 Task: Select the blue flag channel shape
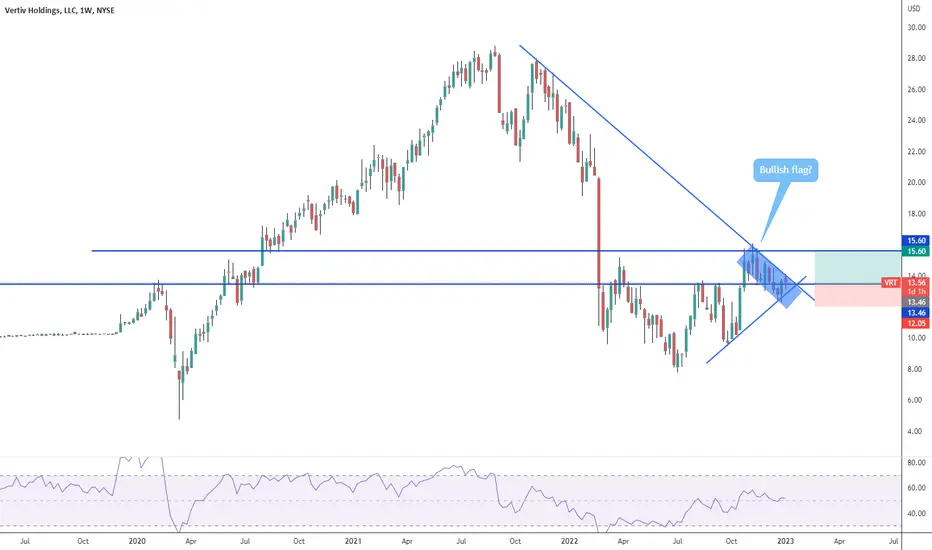(769, 276)
